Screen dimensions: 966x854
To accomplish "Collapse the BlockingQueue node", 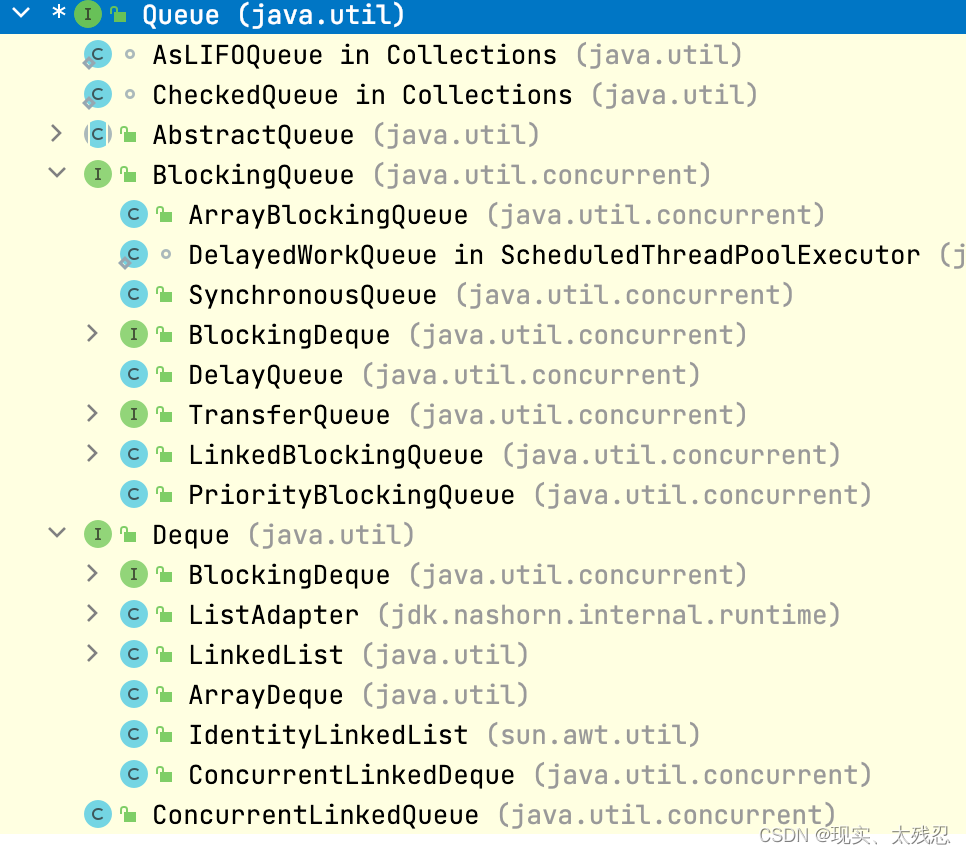I will click(x=57, y=173).
